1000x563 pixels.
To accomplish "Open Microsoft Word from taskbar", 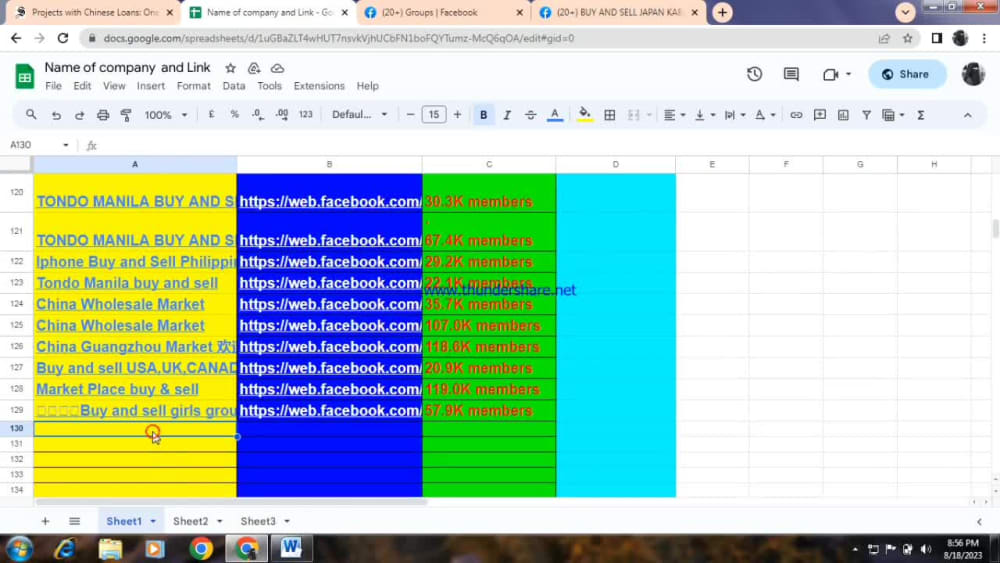I will point(291,548).
